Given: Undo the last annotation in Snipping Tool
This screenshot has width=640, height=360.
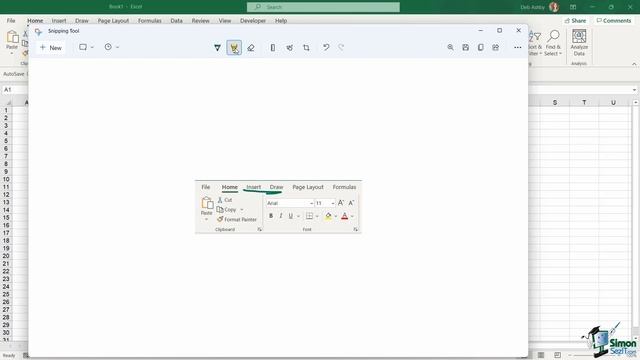Looking at the screenshot, I should coord(326,47).
